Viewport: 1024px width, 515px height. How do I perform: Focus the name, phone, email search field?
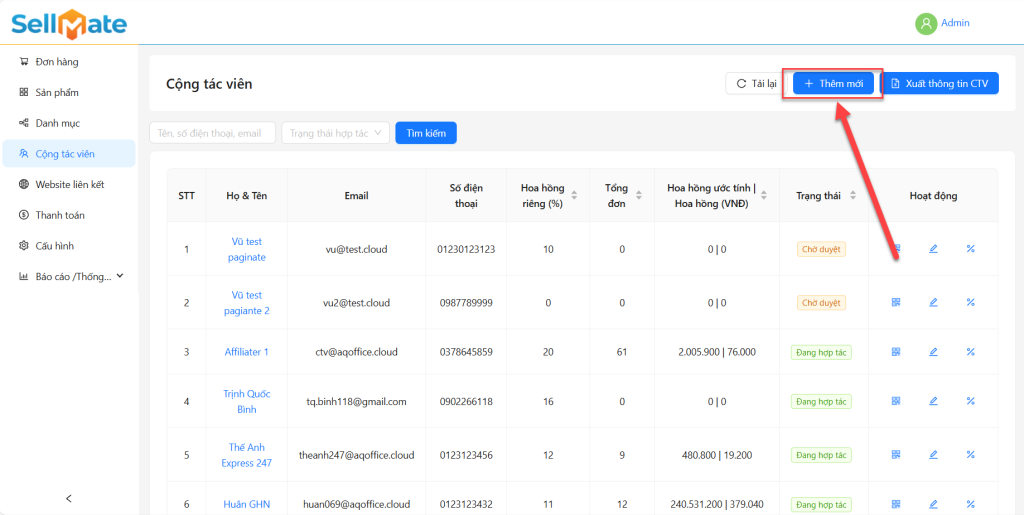[x=212, y=133]
